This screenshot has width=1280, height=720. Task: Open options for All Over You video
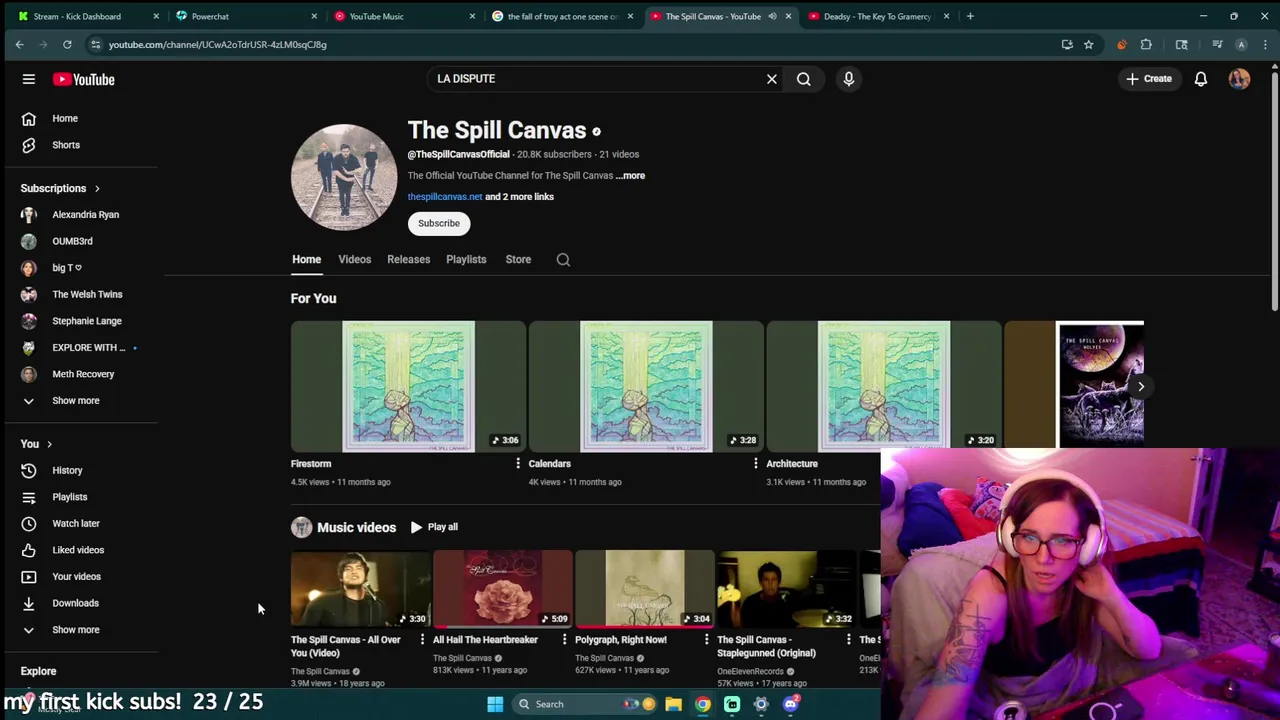coord(422,640)
